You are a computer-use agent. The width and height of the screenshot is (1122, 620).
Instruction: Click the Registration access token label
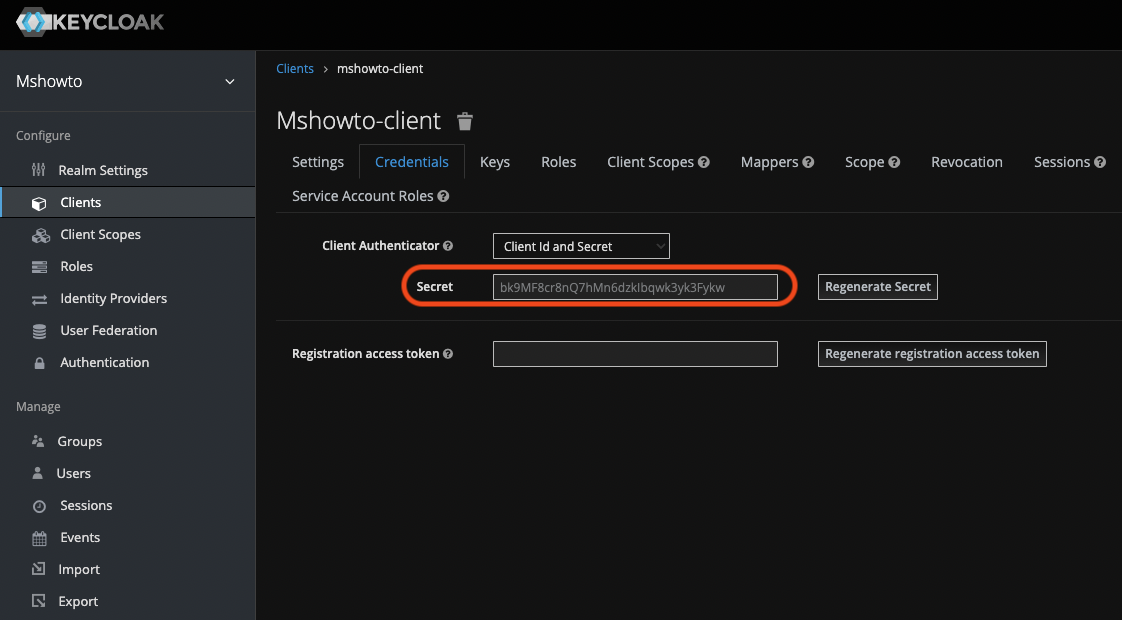pyautogui.click(x=366, y=354)
